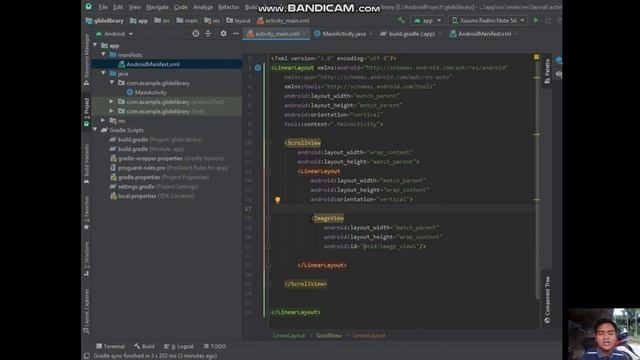Open the Build Variants side panel
This screenshot has height=360, width=640.
pyautogui.click(x=86, y=163)
